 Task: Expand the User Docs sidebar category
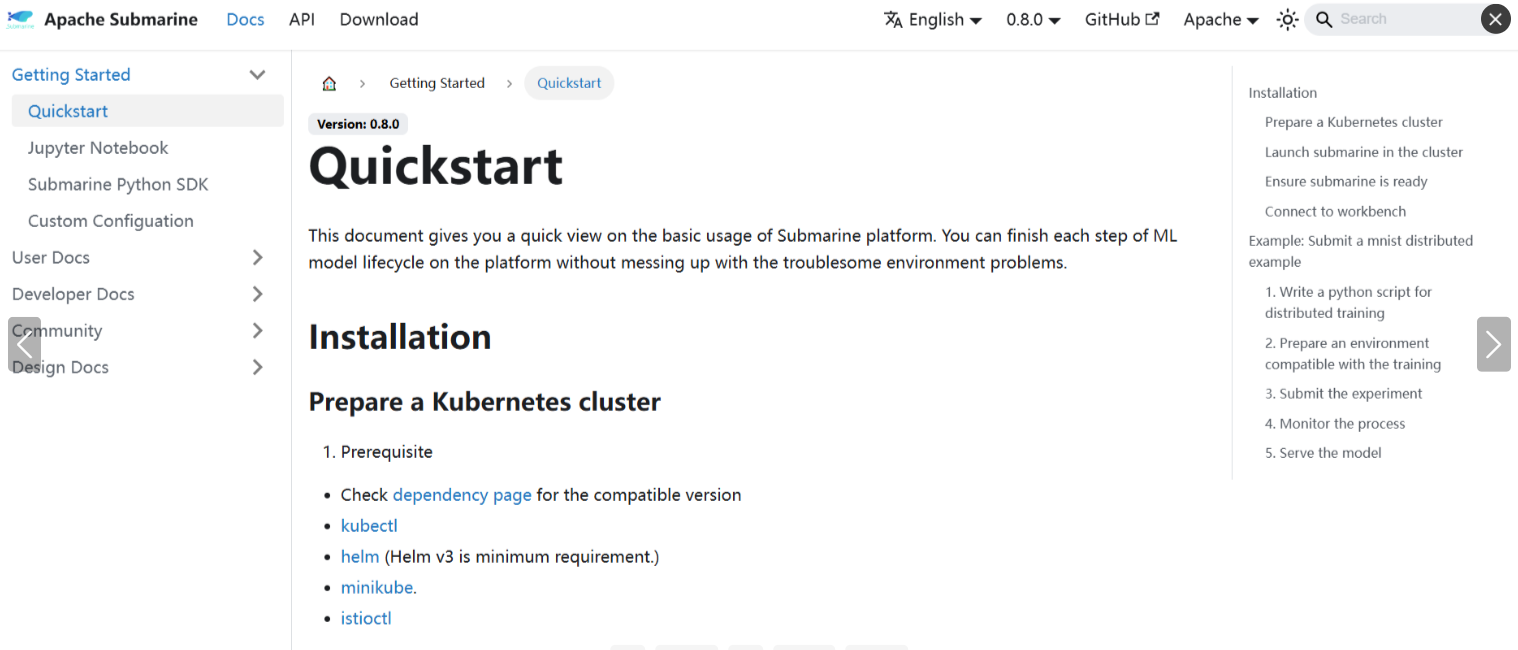257,258
